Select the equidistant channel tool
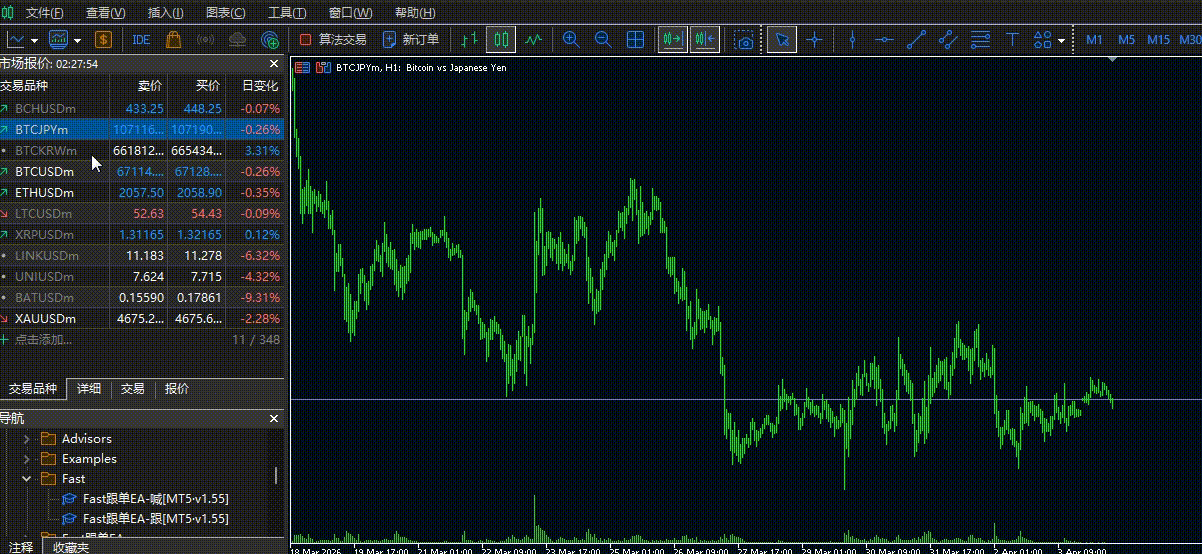The height and width of the screenshot is (554, 1202). point(948,40)
